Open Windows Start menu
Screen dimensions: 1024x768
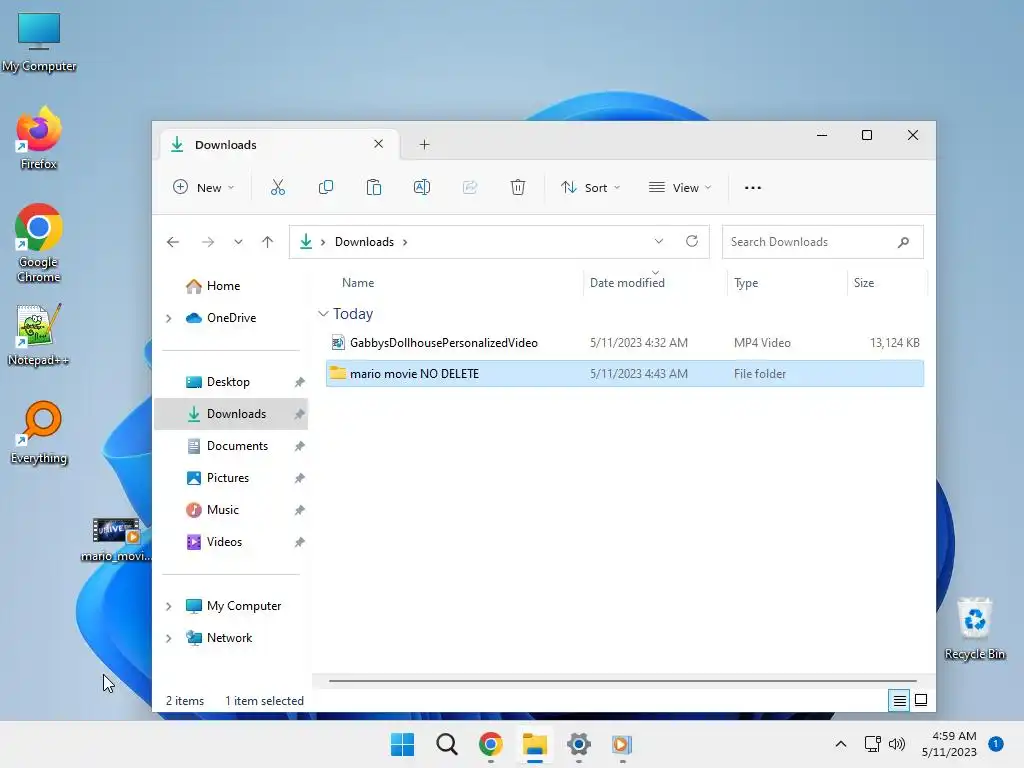tap(402, 744)
